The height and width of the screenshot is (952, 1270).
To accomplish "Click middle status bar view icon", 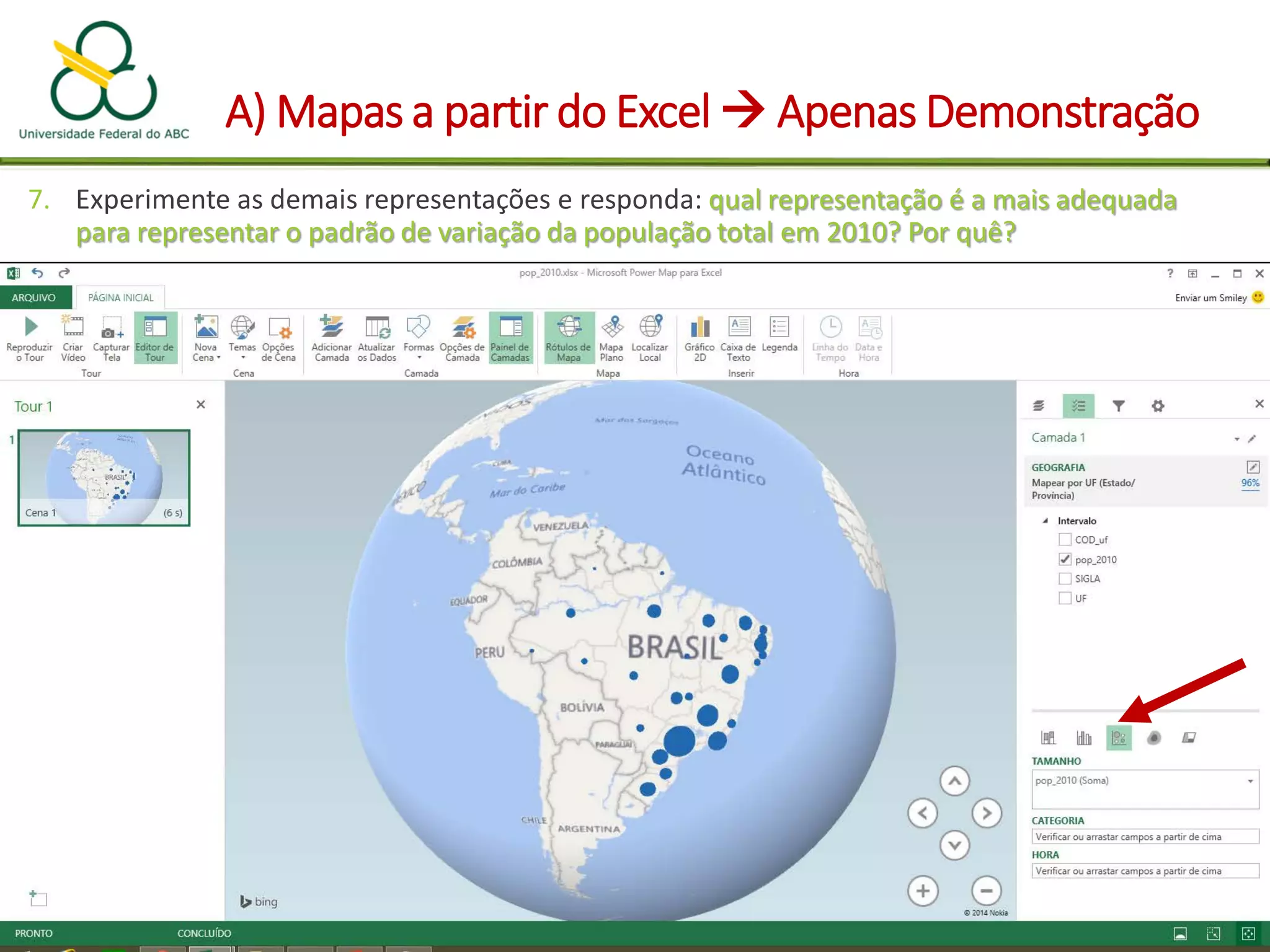I will (1214, 933).
